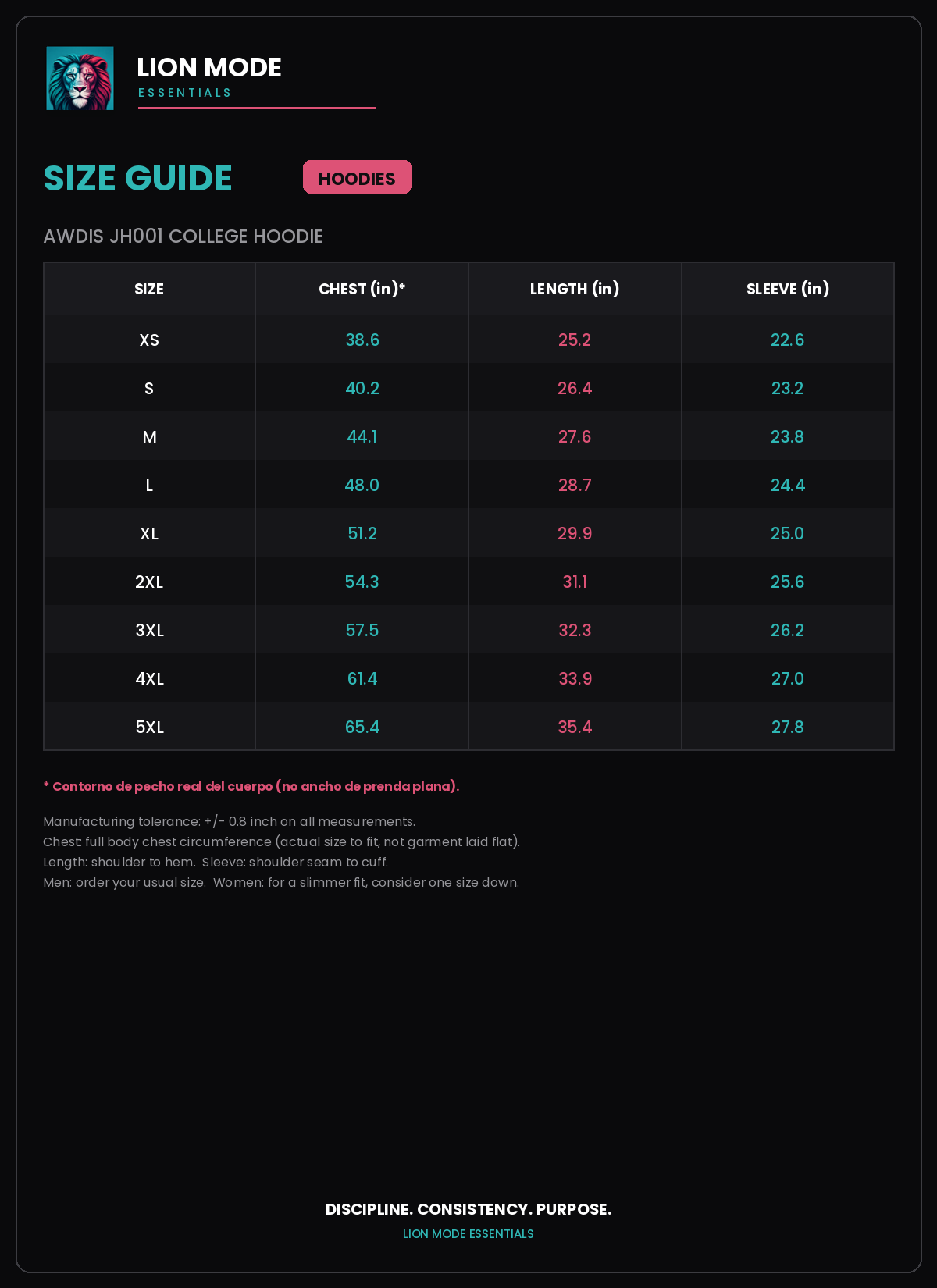Viewport: 937px width, 1288px height.
Task: Select the CHEST (in)* column header
Action: [362, 289]
